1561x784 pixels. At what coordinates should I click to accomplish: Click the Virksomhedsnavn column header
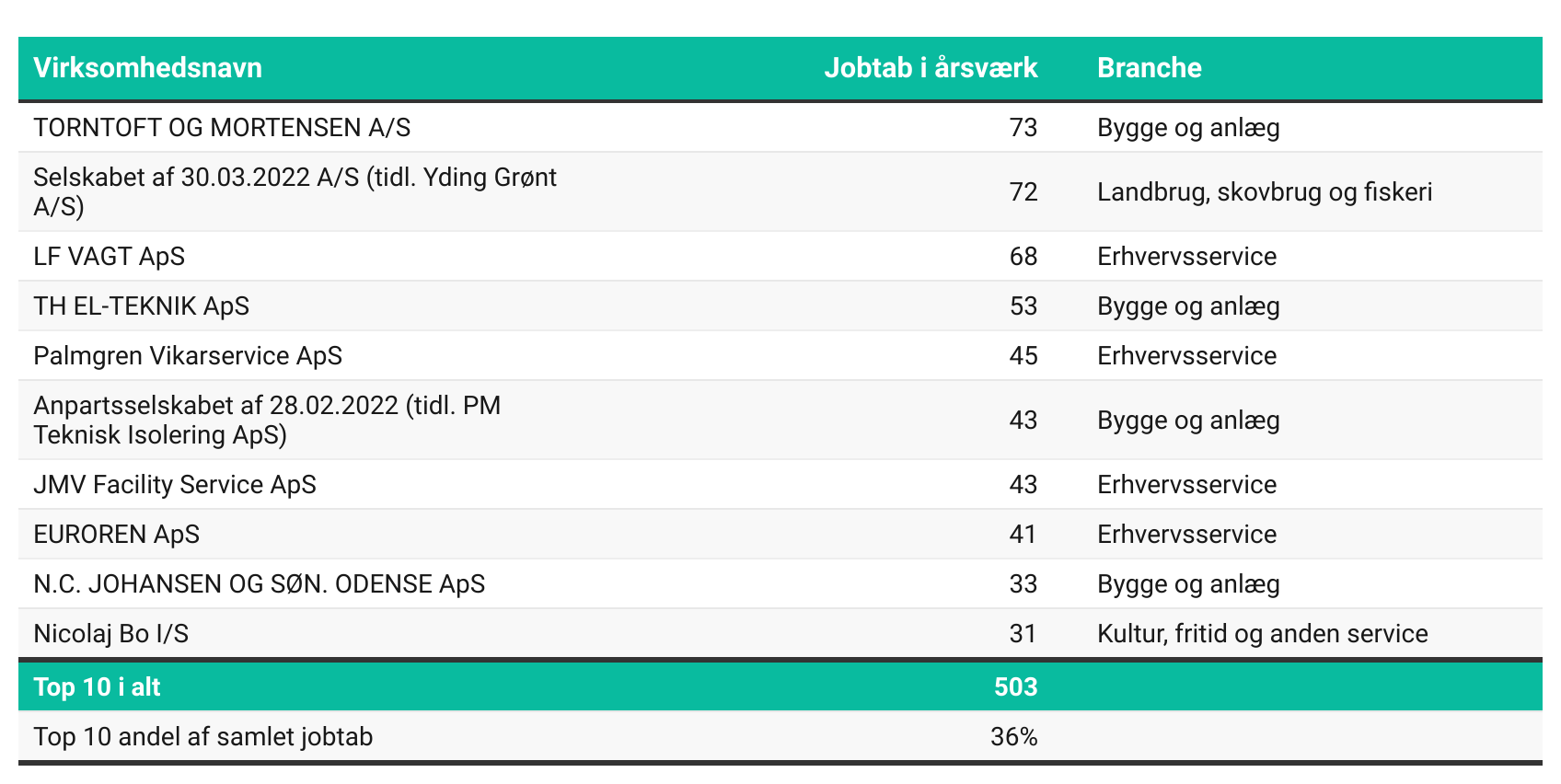coord(147,68)
